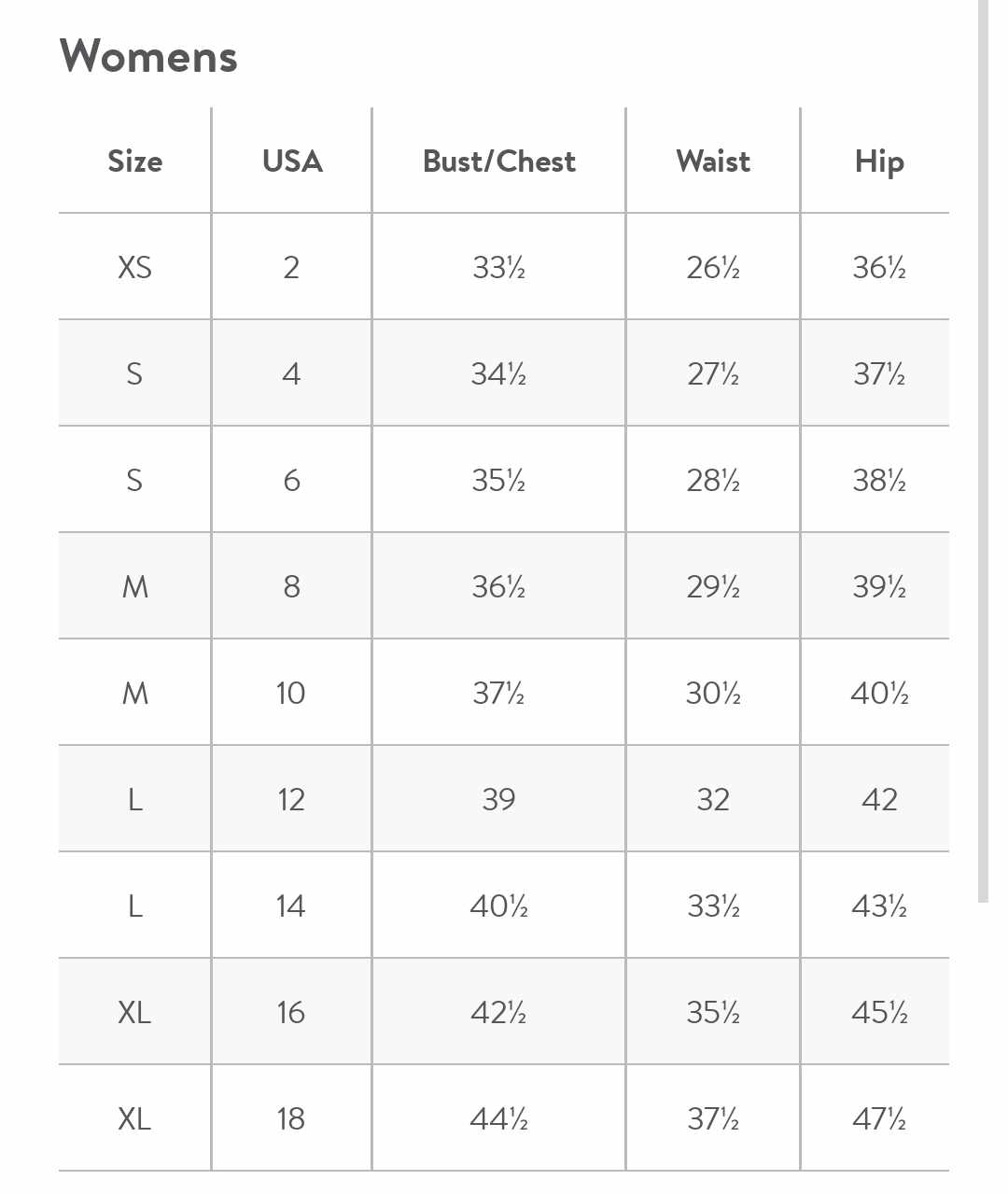Select hip value 47½ cell
1008x1194 pixels.
coord(878,1118)
